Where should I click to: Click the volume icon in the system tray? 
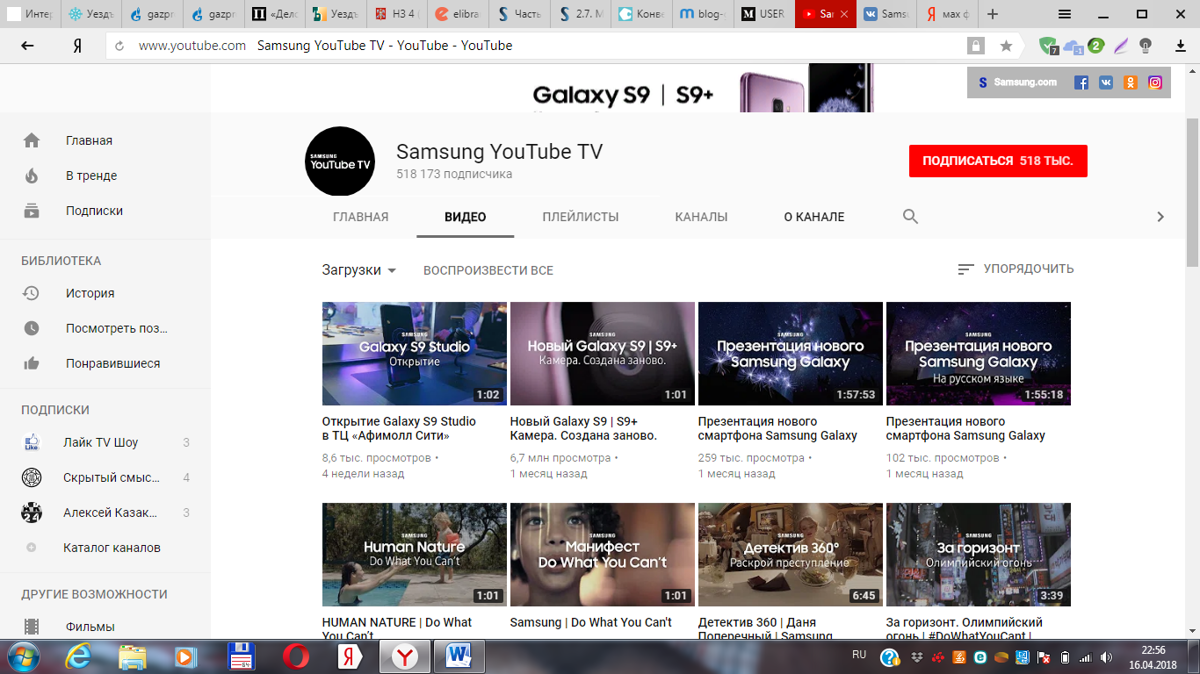coord(1106,657)
